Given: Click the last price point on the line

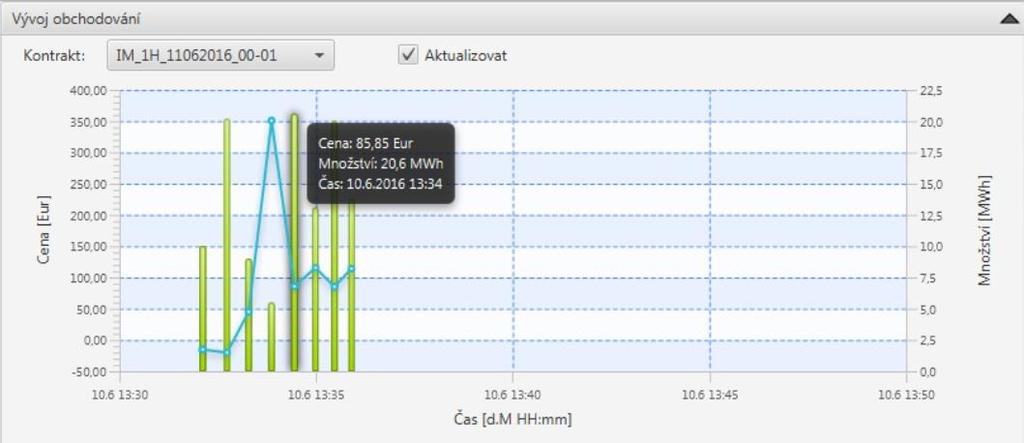Looking at the screenshot, I should pyautogui.click(x=351, y=269).
